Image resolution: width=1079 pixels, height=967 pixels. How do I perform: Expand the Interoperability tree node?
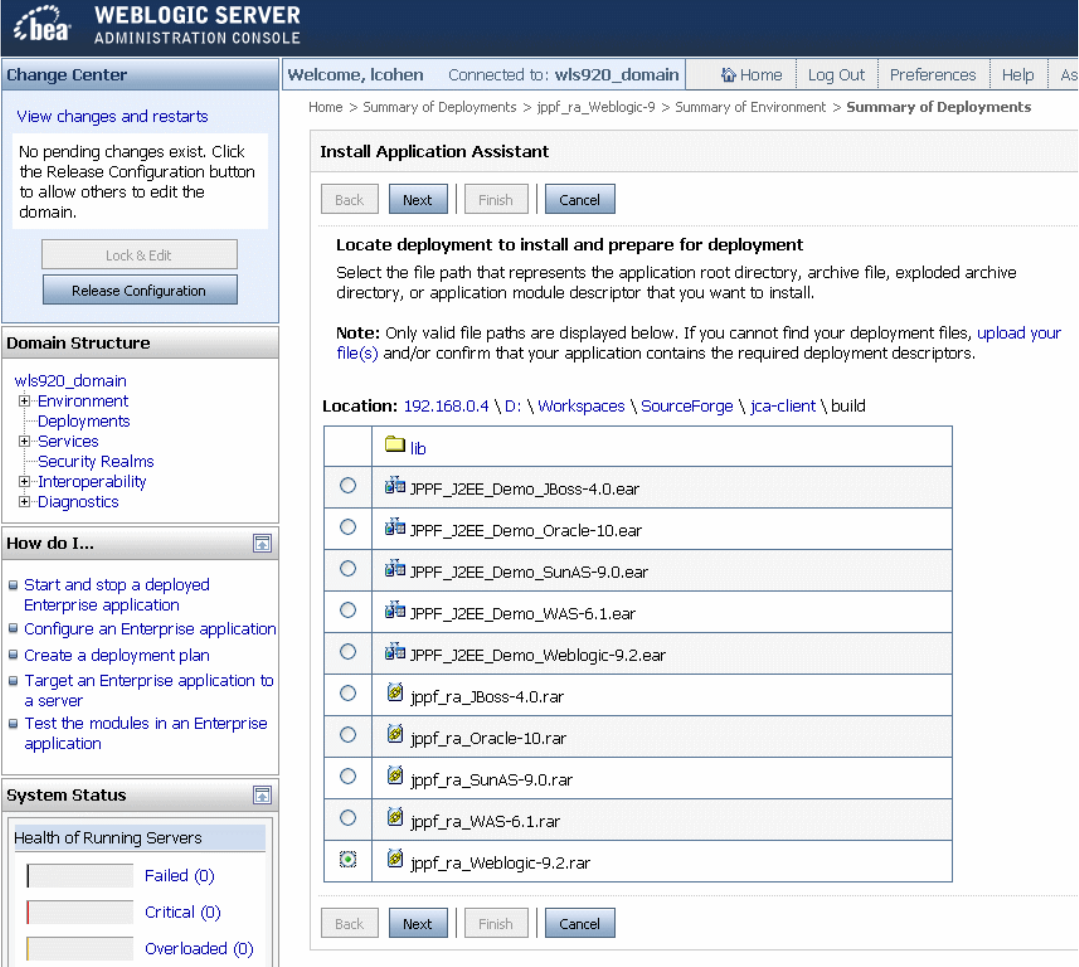coord(24,481)
